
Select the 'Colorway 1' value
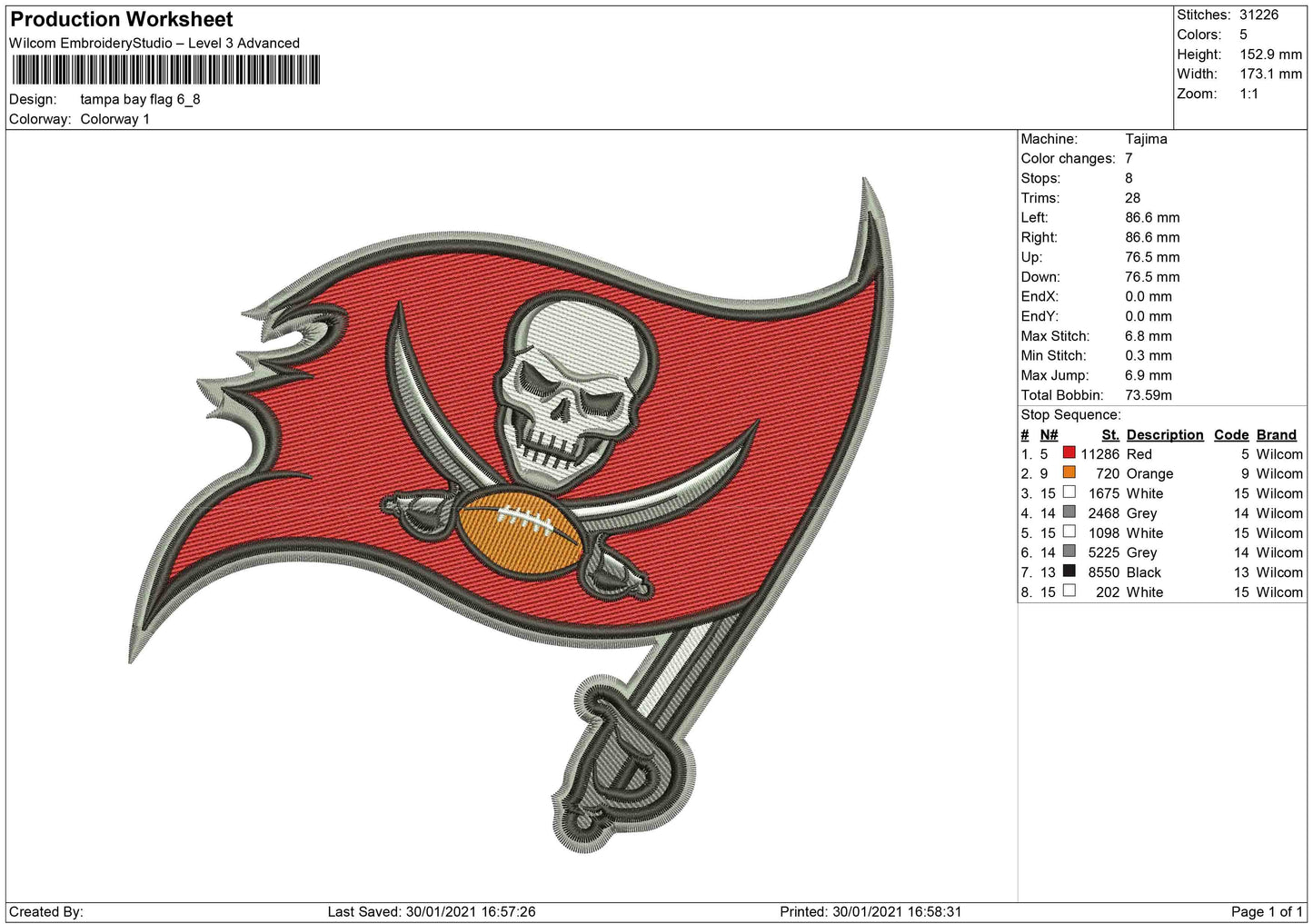coord(114,119)
